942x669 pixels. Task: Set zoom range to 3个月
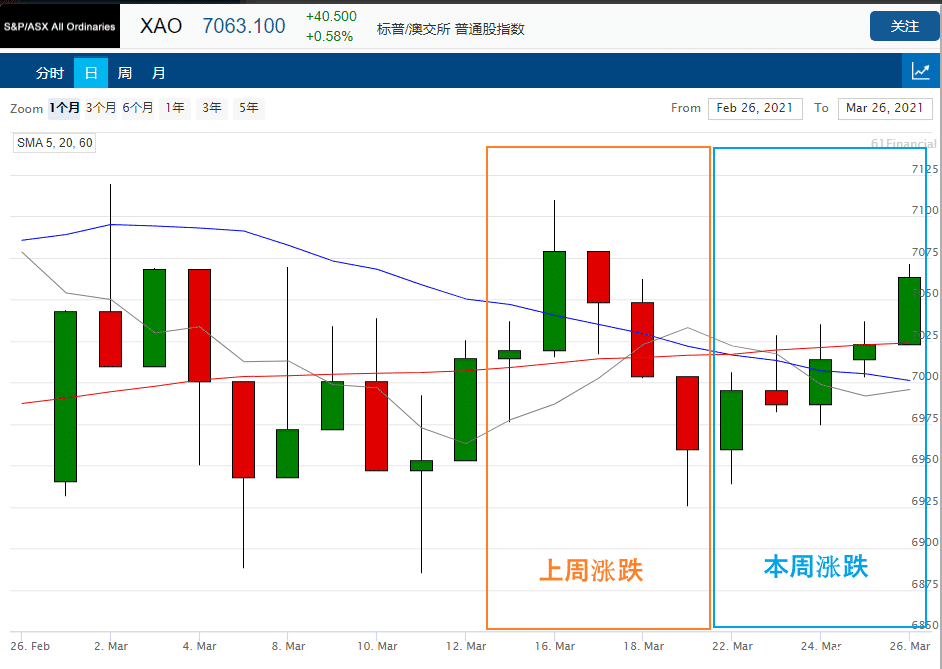point(101,108)
